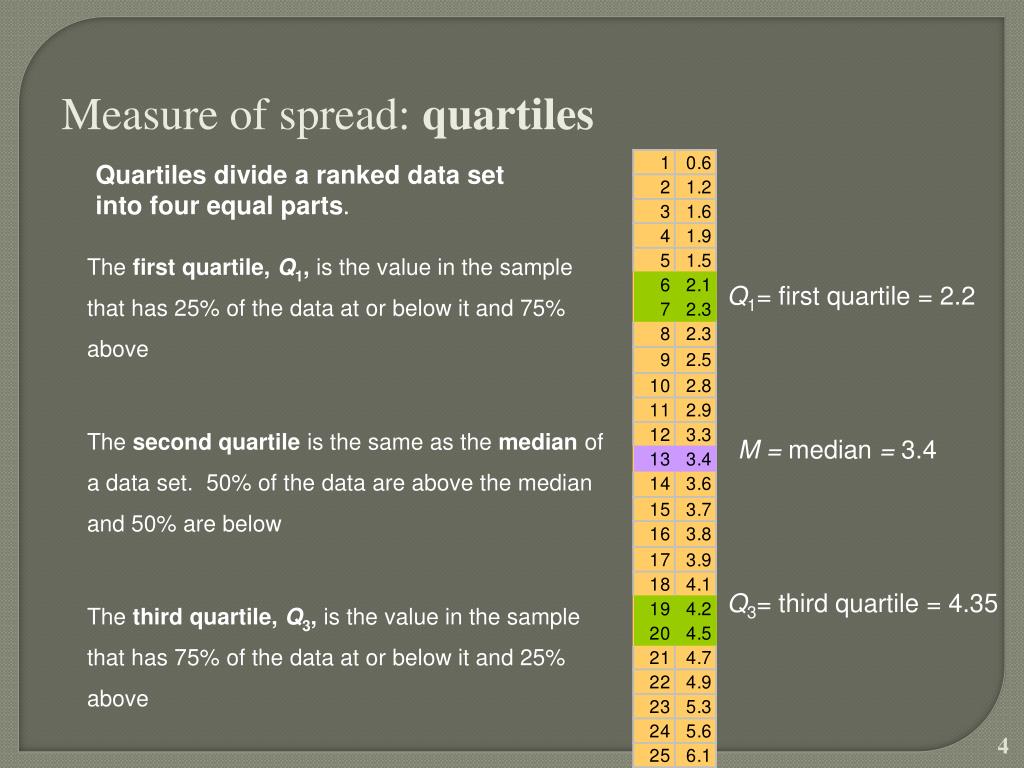Click the 'M = median = 3.4' label
The height and width of the screenshot is (768, 1024).
[x=837, y=450]
